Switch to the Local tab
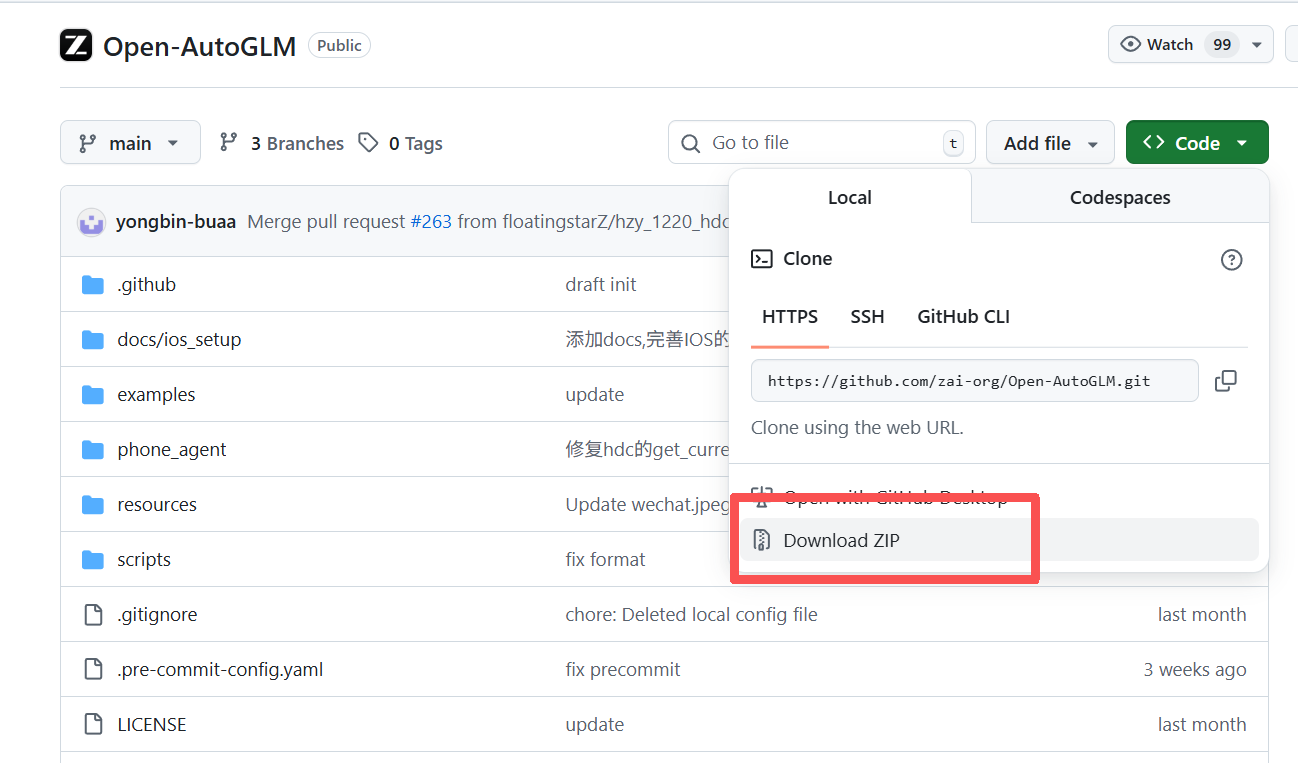Viewport: 1298px width, 763px height. pyautogui.click(x=850, y=198)
